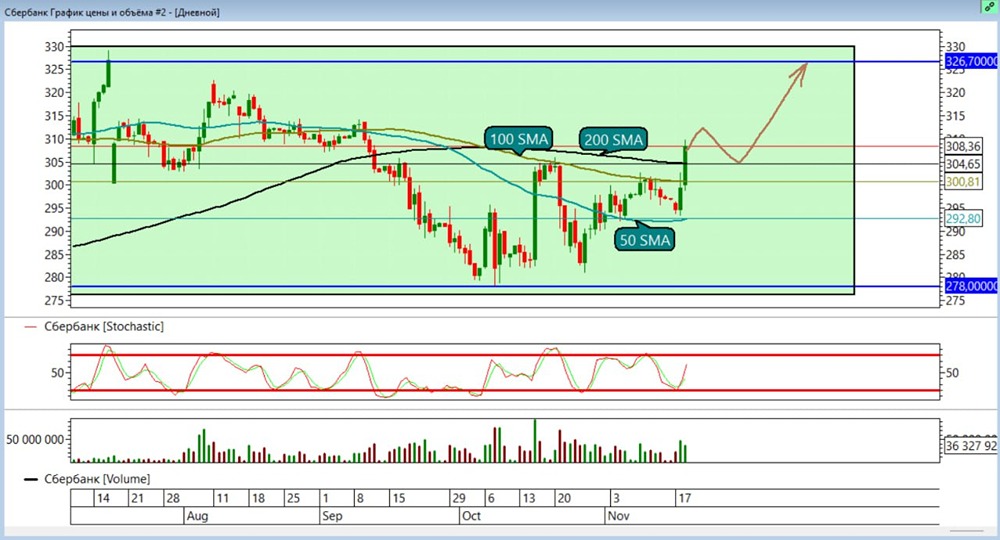Viewport: 1000px width, 540px height.
Task: Click the 304,65 price axis label
Action: click(963, 164)
